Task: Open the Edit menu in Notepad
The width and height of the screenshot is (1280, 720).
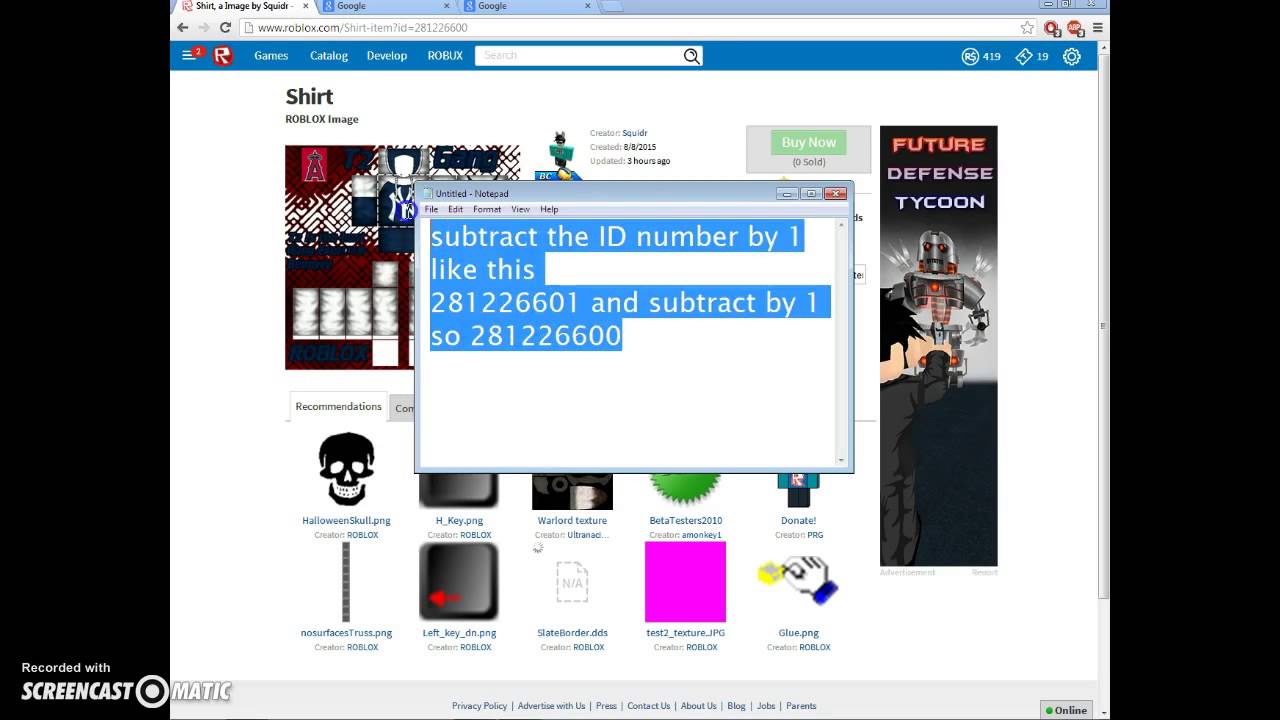Action: [x=455, y=209]
